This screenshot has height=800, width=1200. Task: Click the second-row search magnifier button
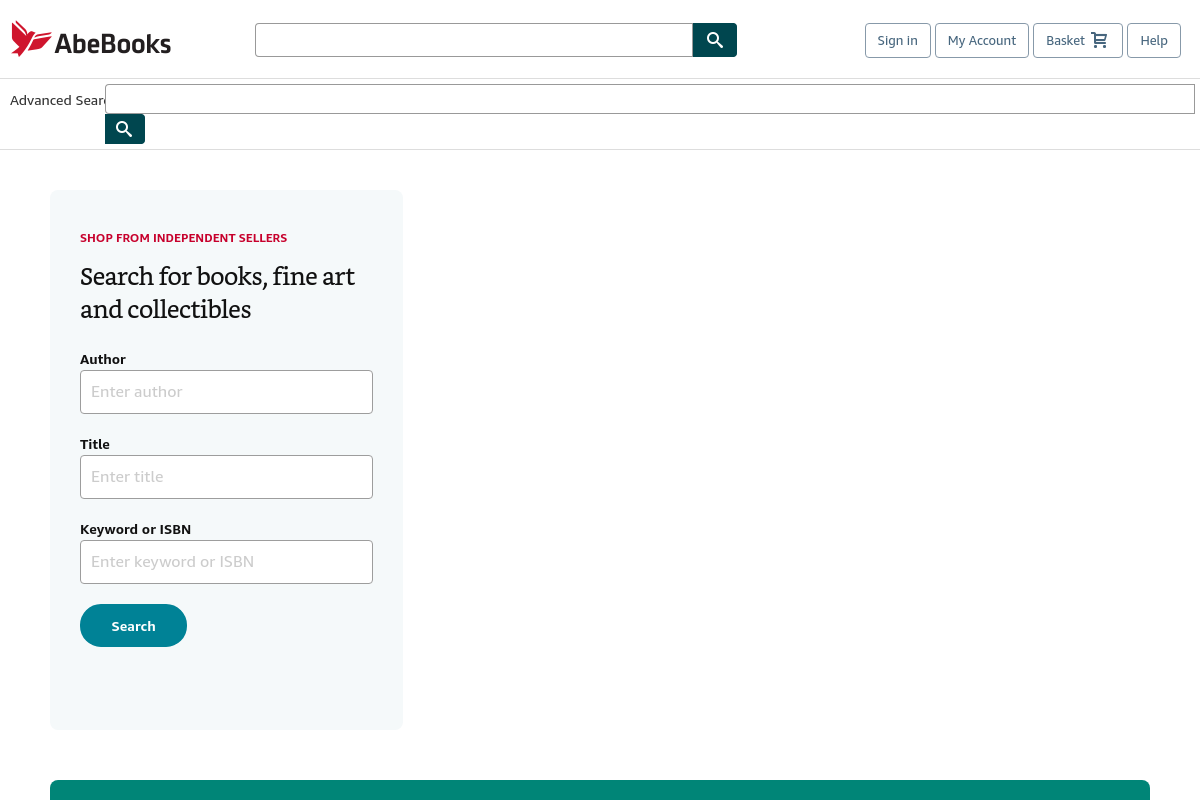pos(125,129)
